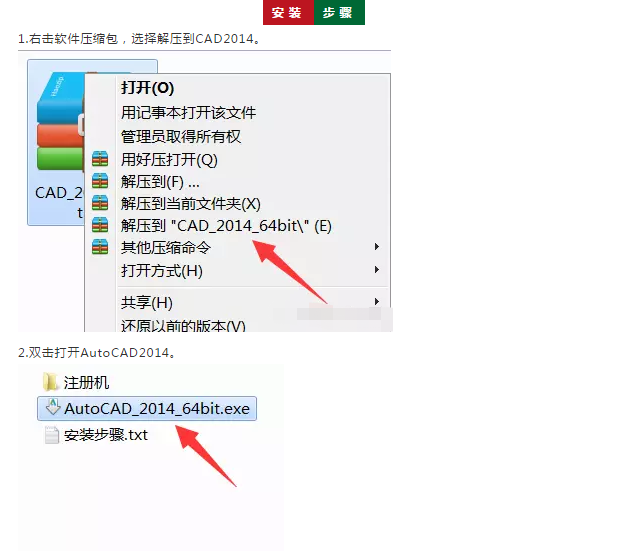Screen dimensions: 636x551
Task: Select 还原以前的版本(V) menu entry
Action: [183, 325]
